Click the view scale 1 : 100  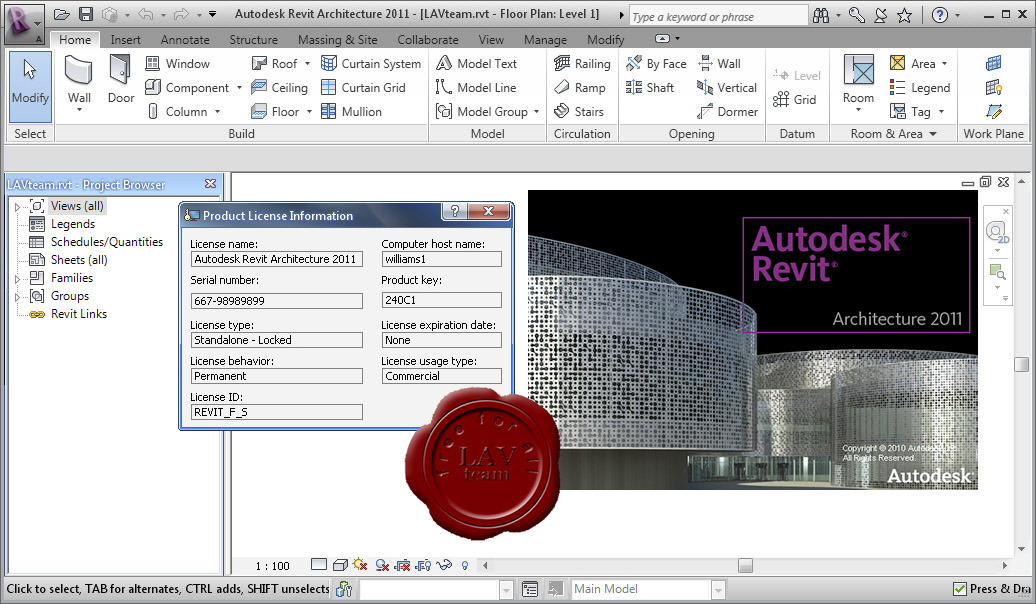pyautogui.click(x=272, y=566)
